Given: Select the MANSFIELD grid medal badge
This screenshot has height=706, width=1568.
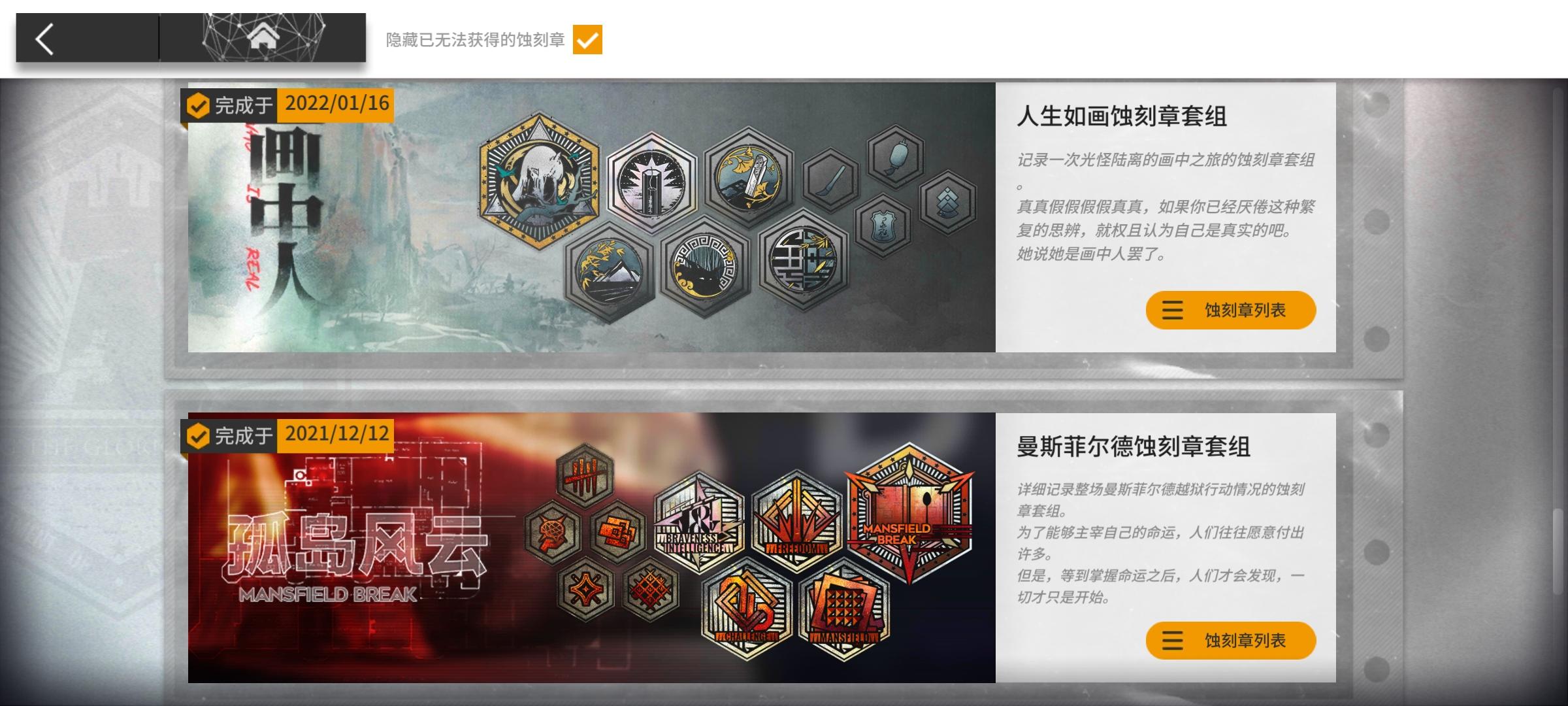Looking at the screenshot, I should [843, 609].
